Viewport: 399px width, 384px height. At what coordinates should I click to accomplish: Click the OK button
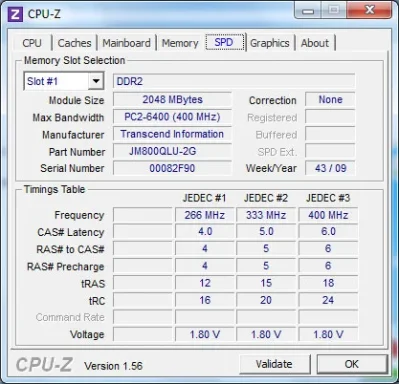(x=352, y=364)
